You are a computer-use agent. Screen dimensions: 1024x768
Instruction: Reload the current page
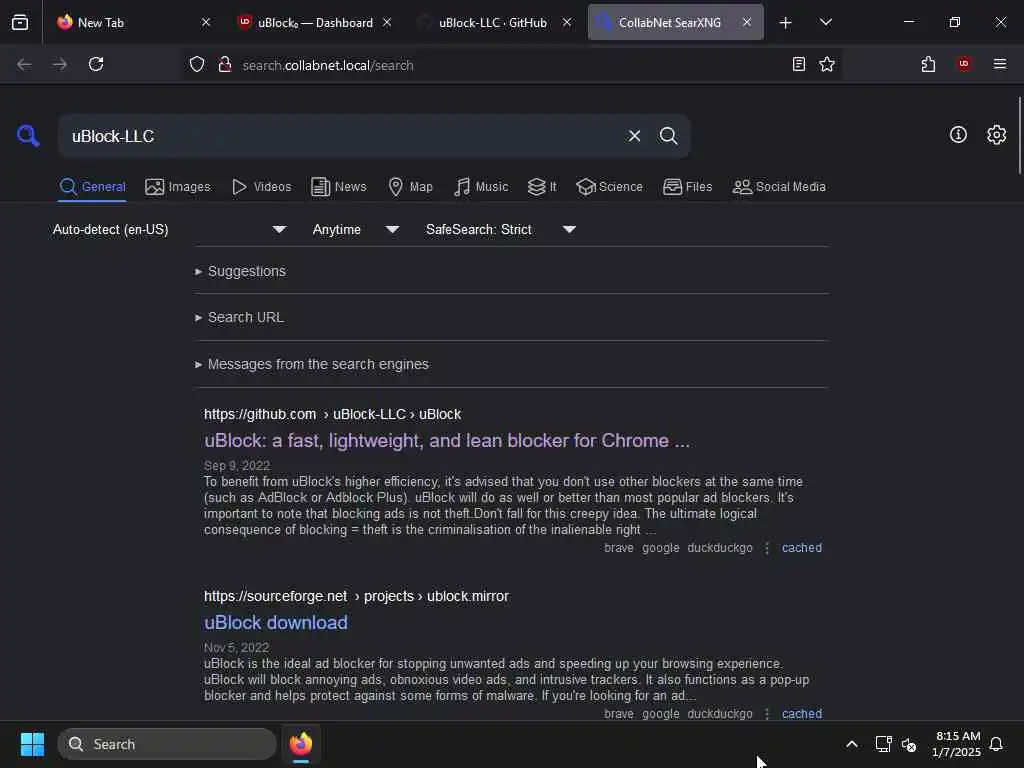[x=96, y=64]
